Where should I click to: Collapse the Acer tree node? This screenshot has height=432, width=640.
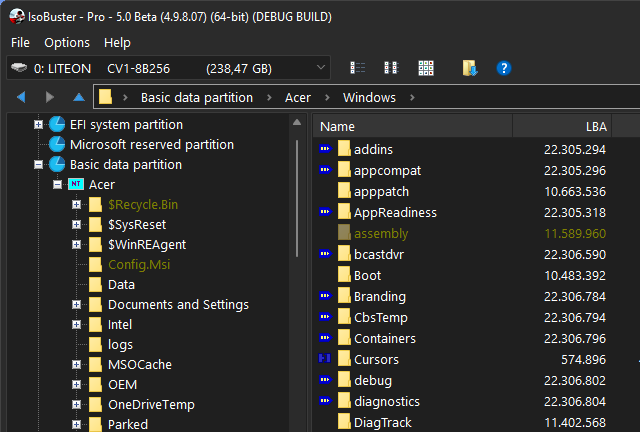[x=58, y=185]
